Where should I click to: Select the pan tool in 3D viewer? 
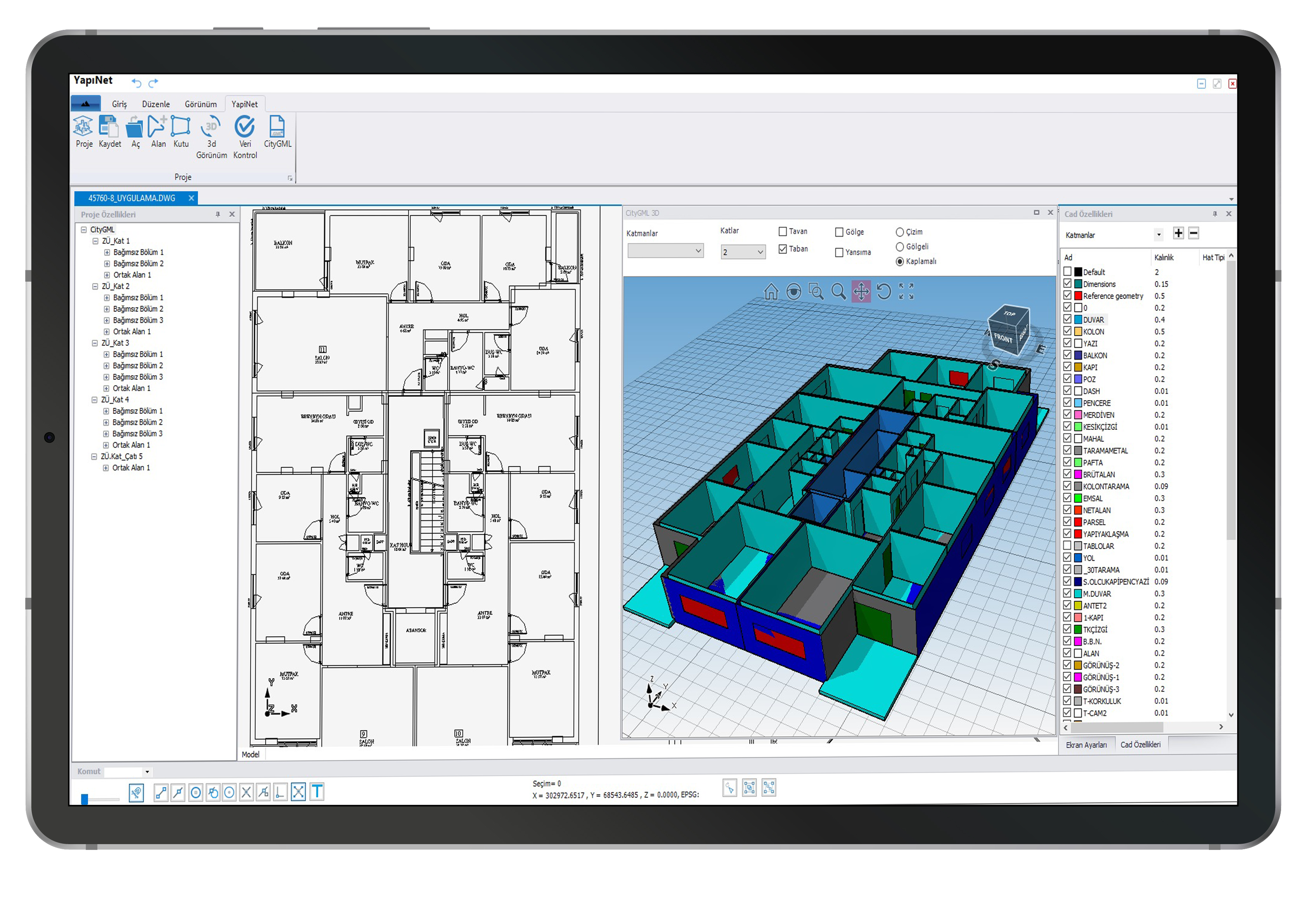click(861, 292)
